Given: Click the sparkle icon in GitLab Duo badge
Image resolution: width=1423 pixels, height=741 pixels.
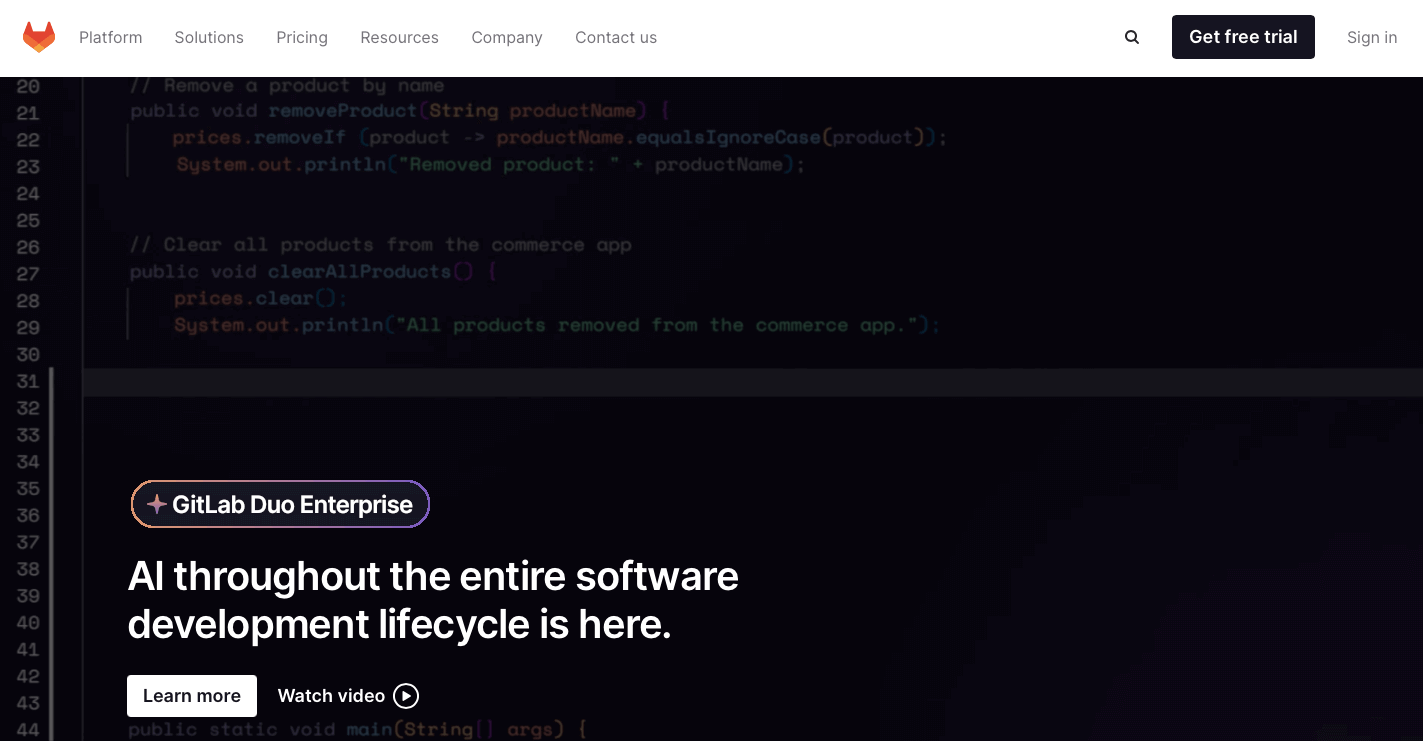Looking at the screenshot, I should pos(157,504).
